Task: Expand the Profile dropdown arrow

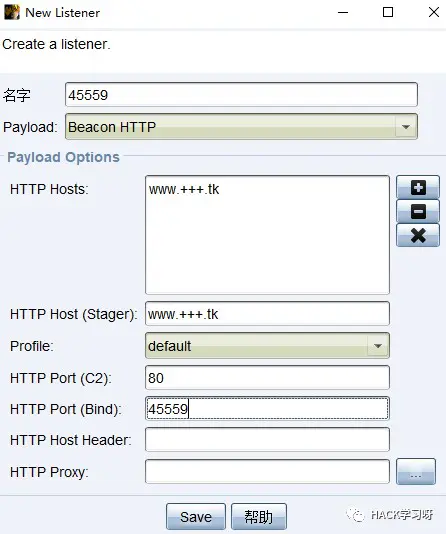Action: 378,346
